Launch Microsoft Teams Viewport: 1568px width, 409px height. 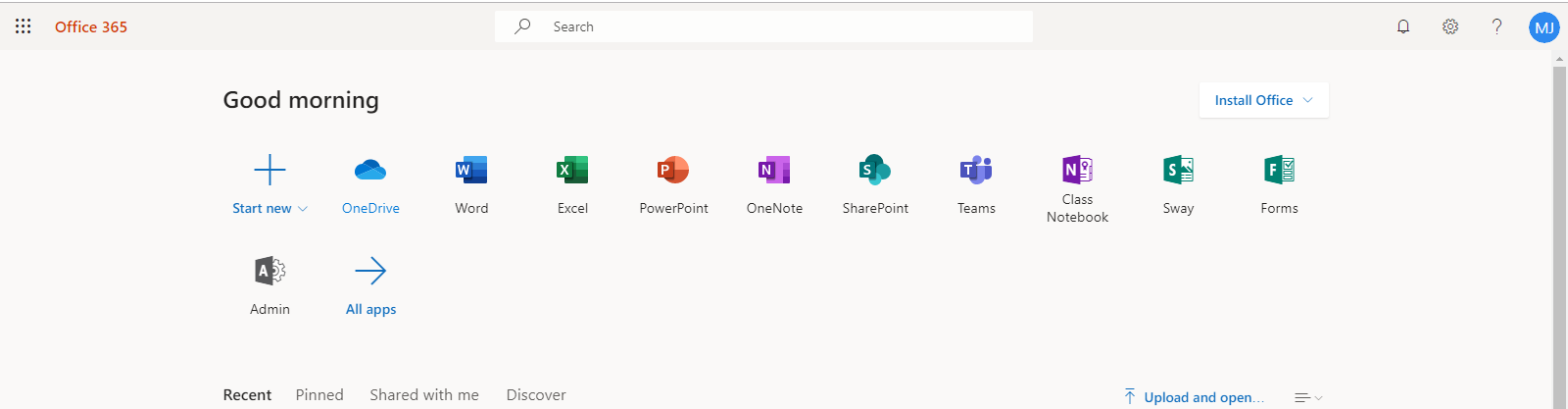point(976,183)
